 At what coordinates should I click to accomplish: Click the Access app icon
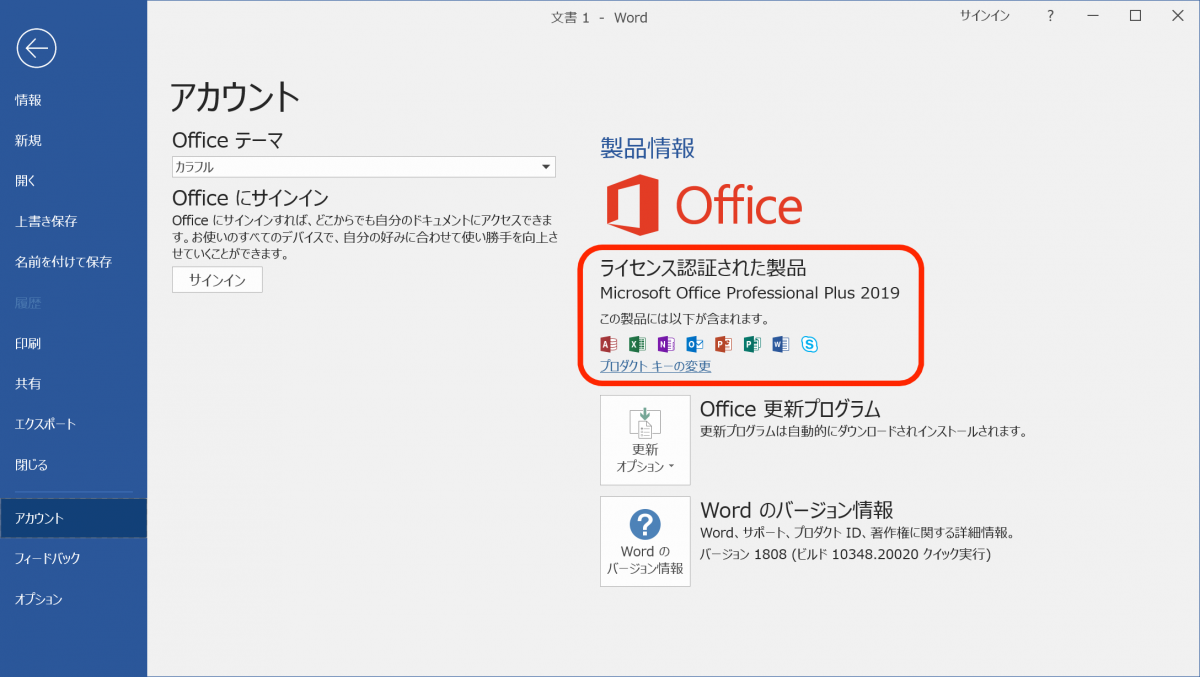(x=608, y=344)
